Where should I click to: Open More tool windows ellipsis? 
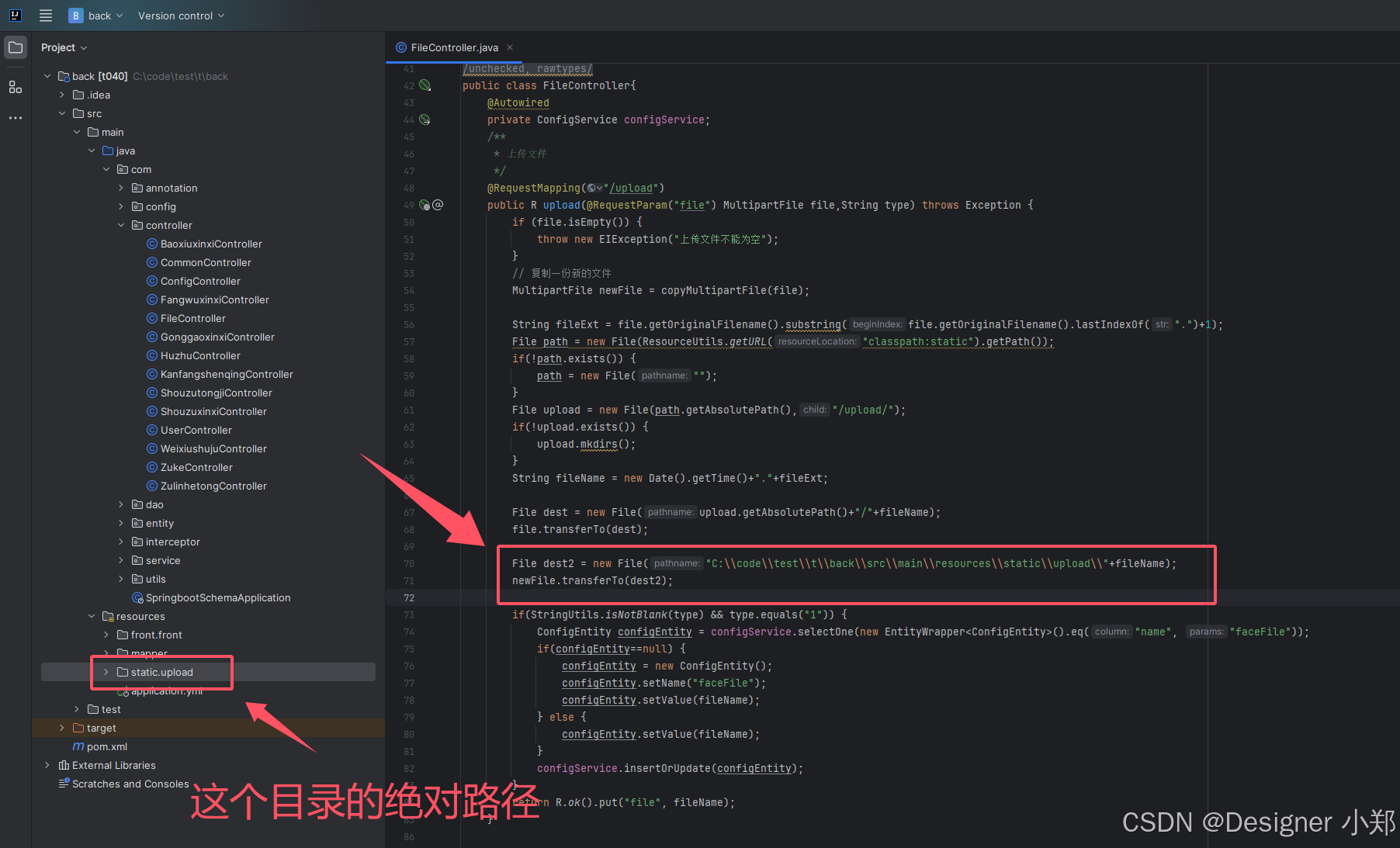(16, 118)
